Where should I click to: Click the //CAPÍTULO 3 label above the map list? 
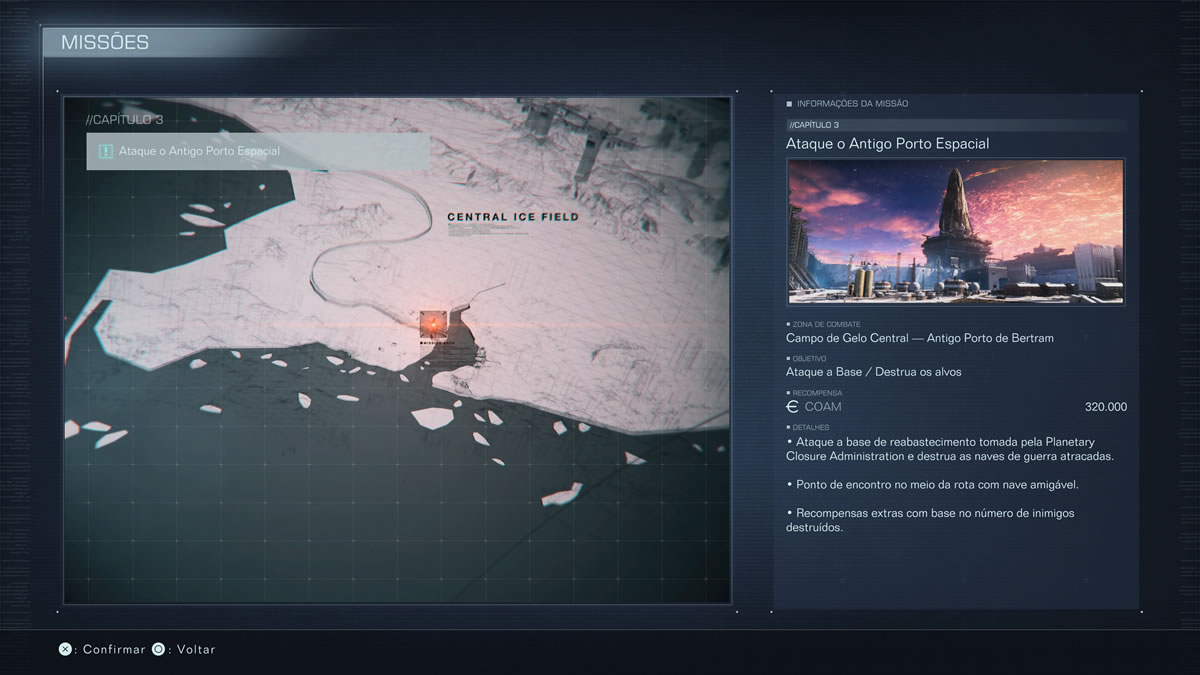pyautogui.click(x=125, y=120)
